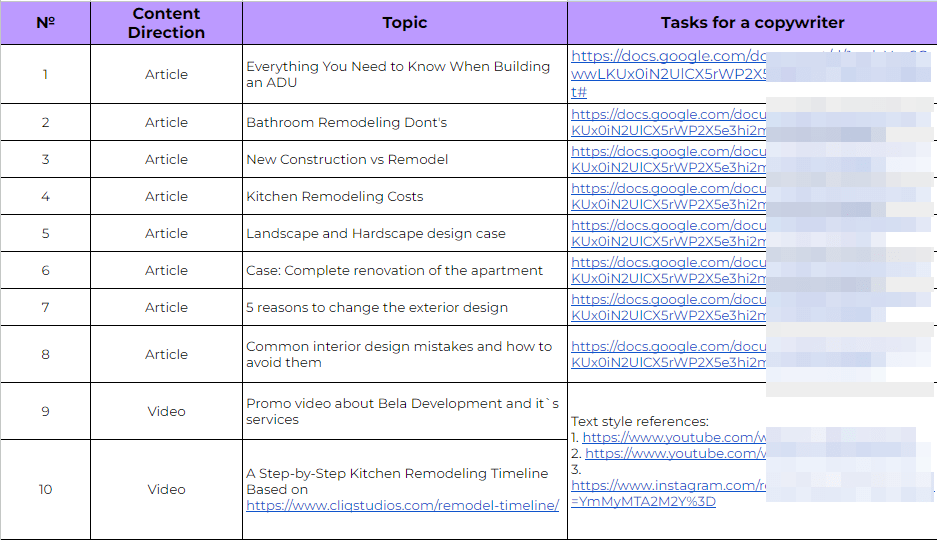Select the "Content Direction" header cell
The height and width of the screenshot is (540, 937).
[x=167, y=23]
